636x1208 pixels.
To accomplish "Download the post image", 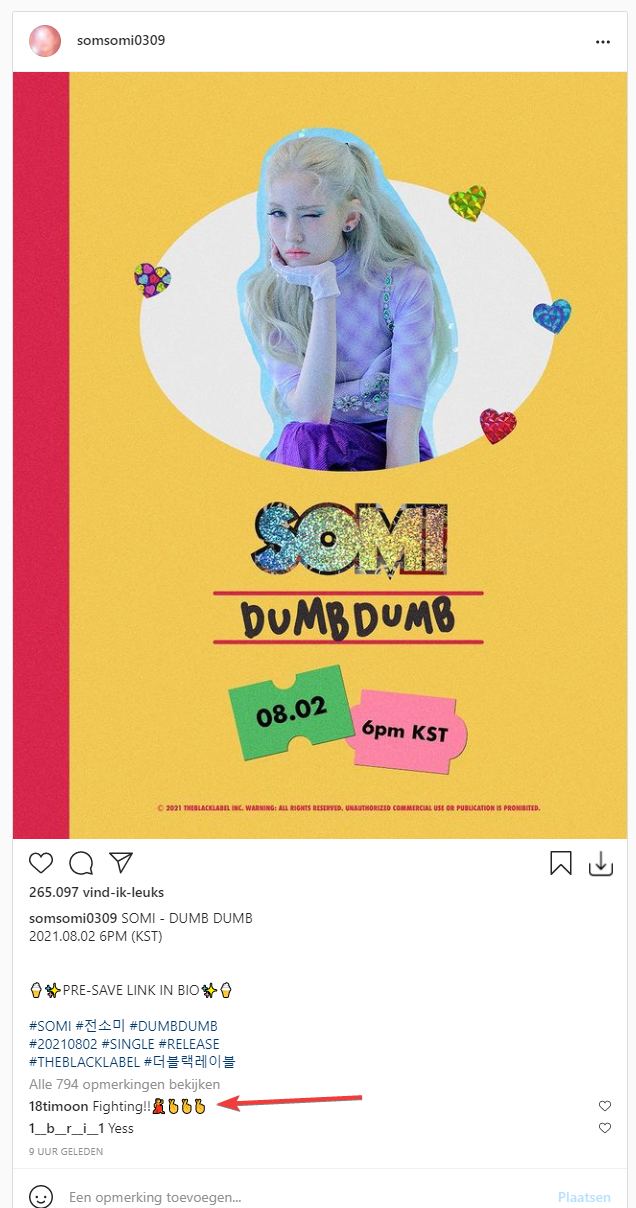I will pos(601,864).
